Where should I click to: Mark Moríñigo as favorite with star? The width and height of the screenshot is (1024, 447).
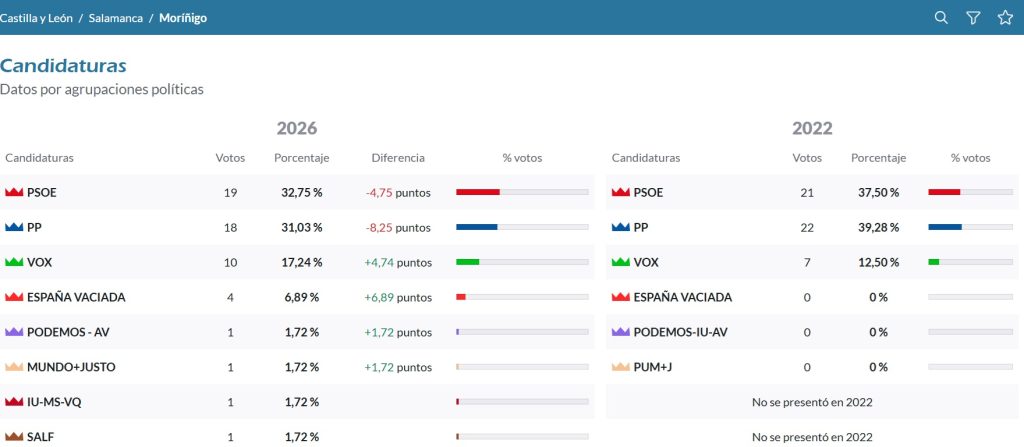1005,18
